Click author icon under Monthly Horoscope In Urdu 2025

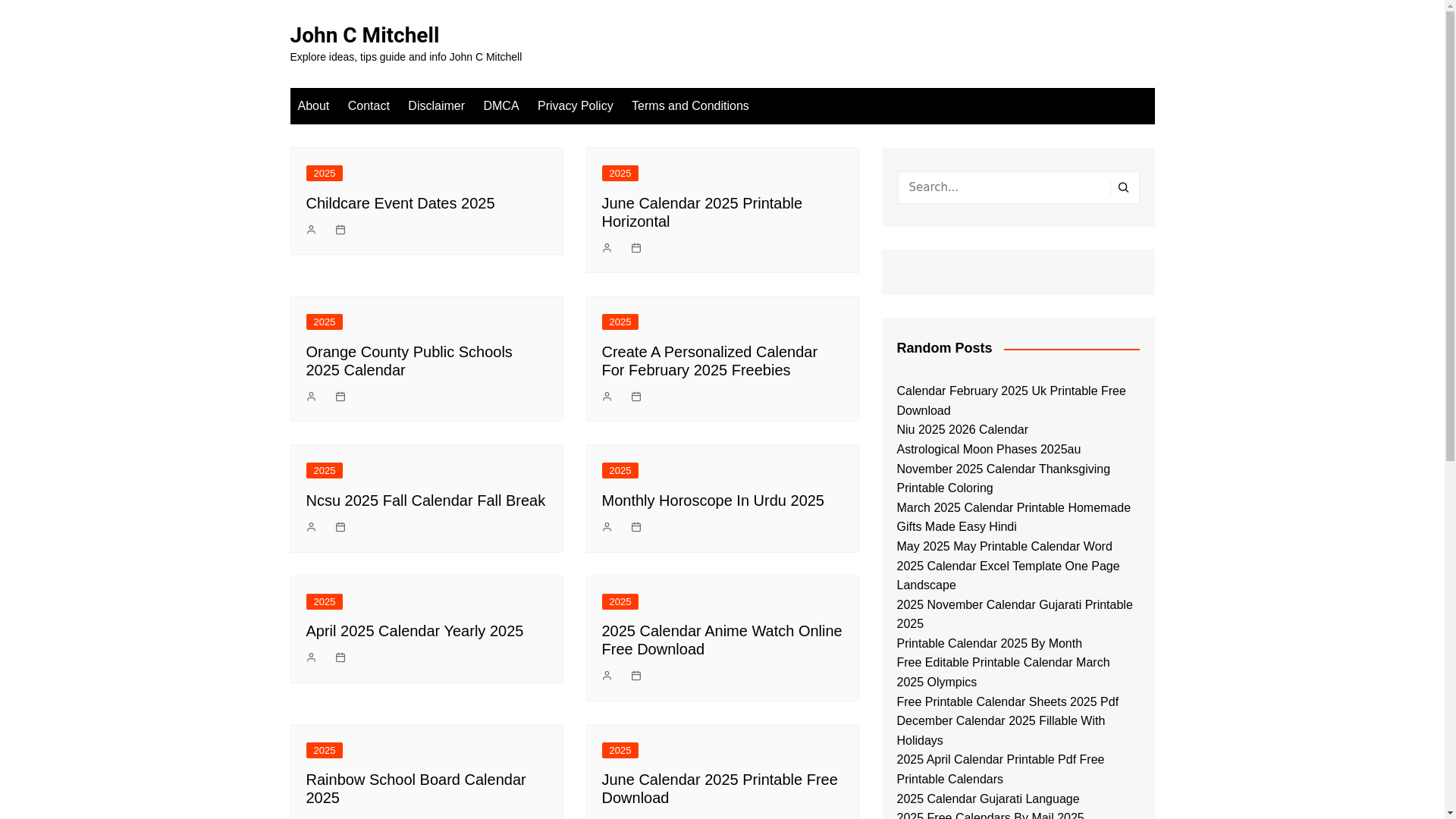(x=607, y=527)
